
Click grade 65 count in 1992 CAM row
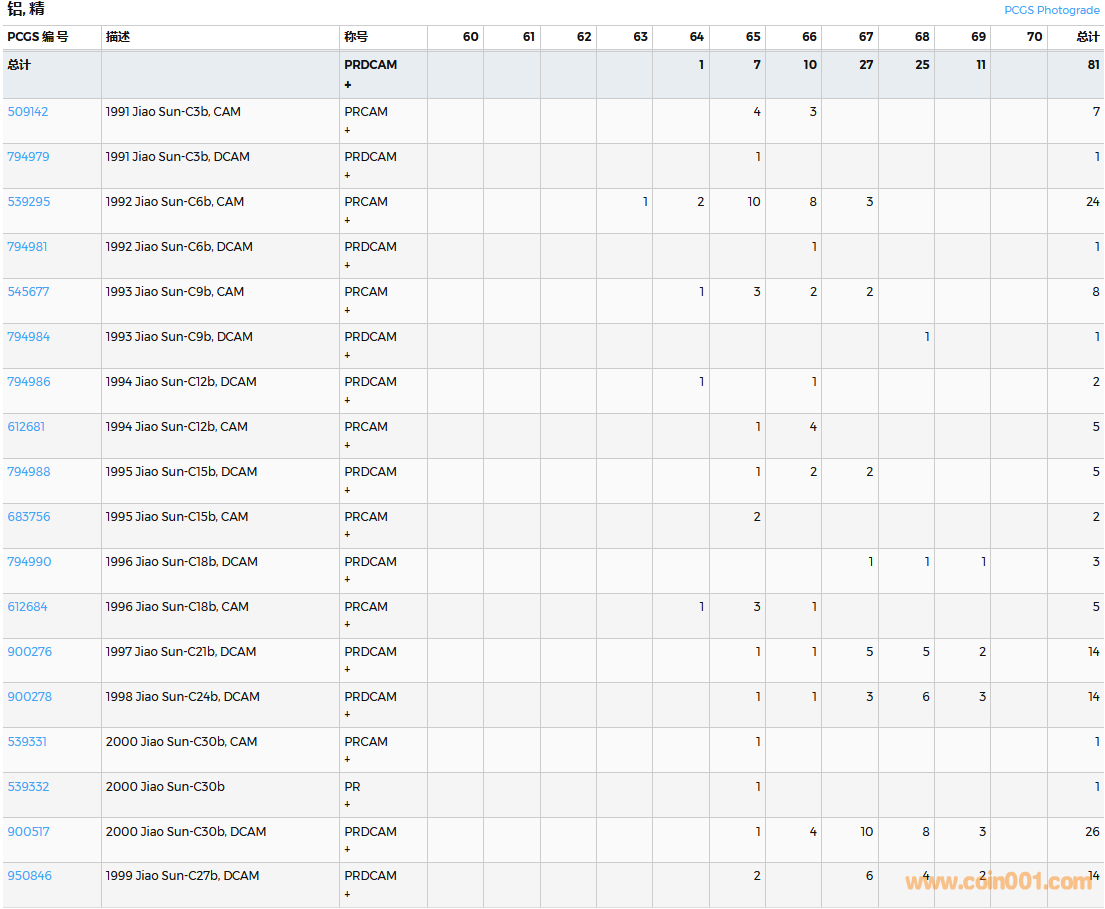point(753,202)
